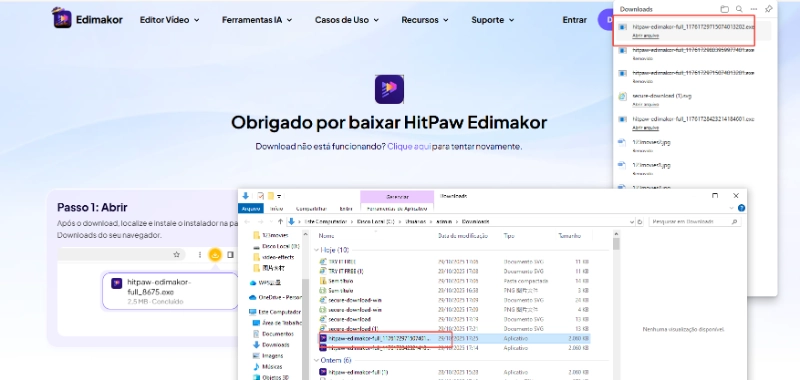
Task: Switch to the Início ribbon tab
Action: [276, 209]
